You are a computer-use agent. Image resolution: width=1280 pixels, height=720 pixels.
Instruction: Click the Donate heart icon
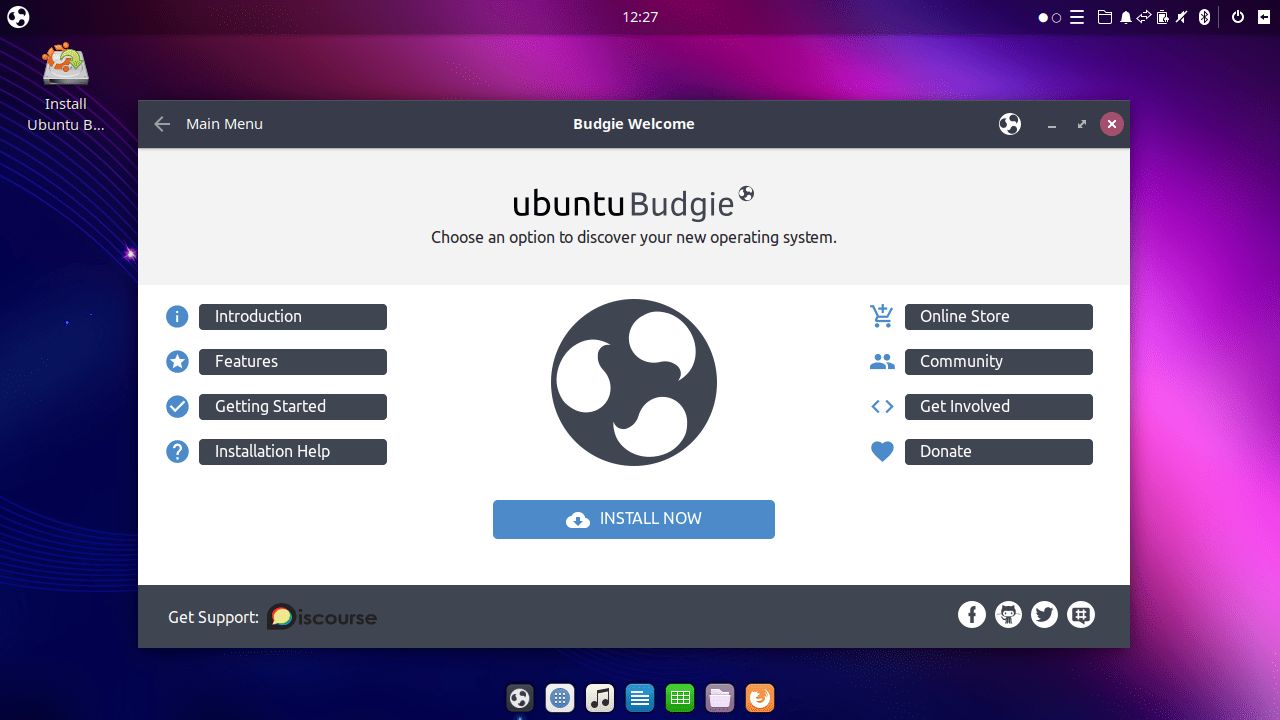(x=881, y=451)
